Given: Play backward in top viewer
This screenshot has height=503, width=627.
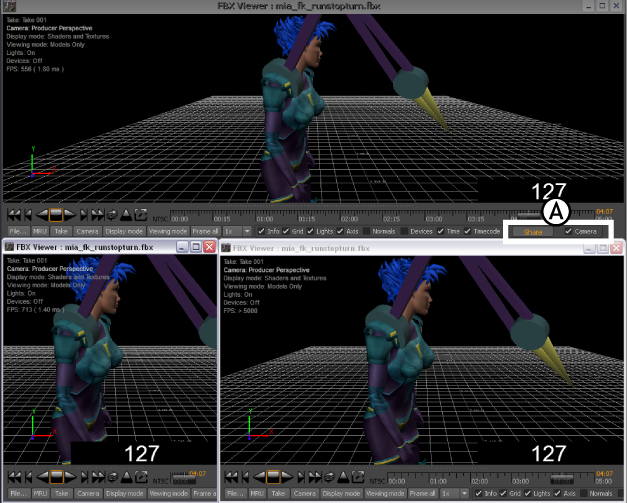Looking at the screenshot, I should [x=42, y=215].
